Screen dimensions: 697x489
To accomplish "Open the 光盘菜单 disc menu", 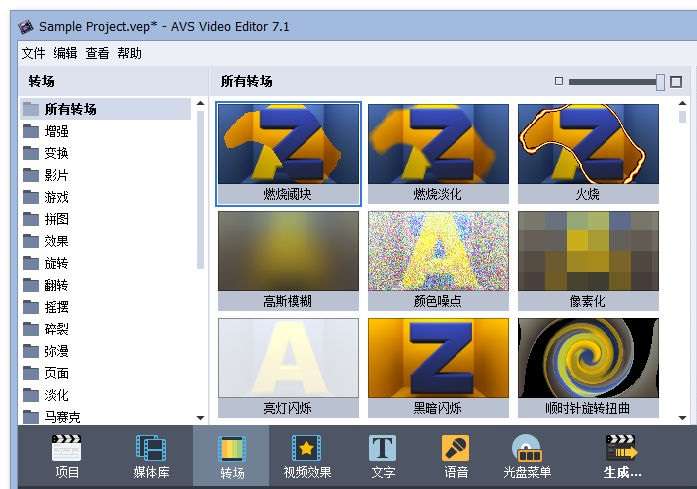I will 527,457.
